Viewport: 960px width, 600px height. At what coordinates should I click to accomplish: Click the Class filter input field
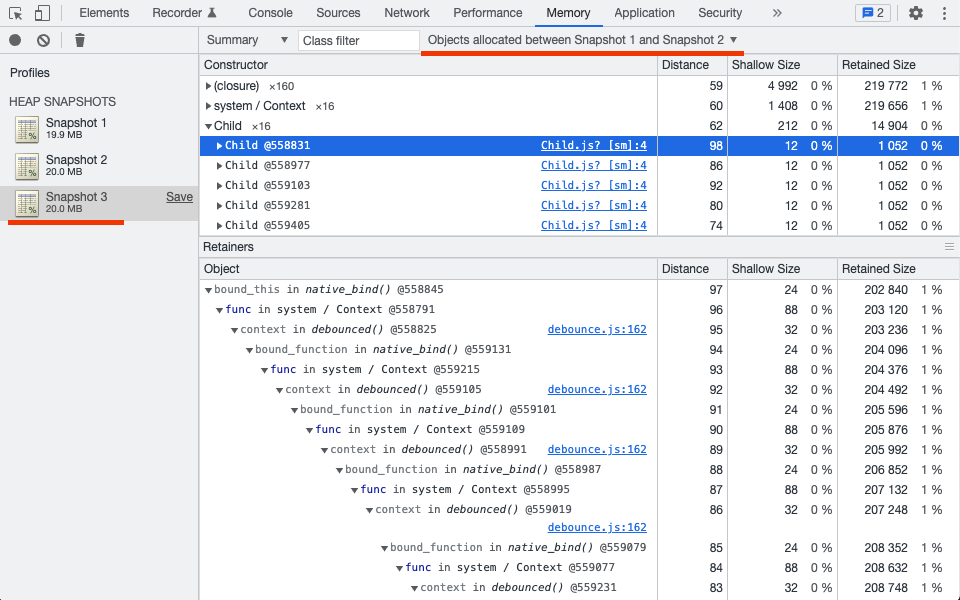click(359, 41)
